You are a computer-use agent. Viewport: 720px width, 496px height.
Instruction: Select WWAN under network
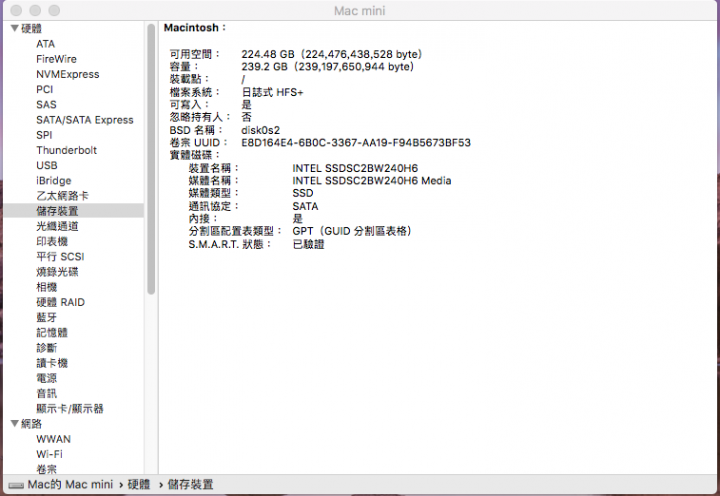tap(54, 439)
